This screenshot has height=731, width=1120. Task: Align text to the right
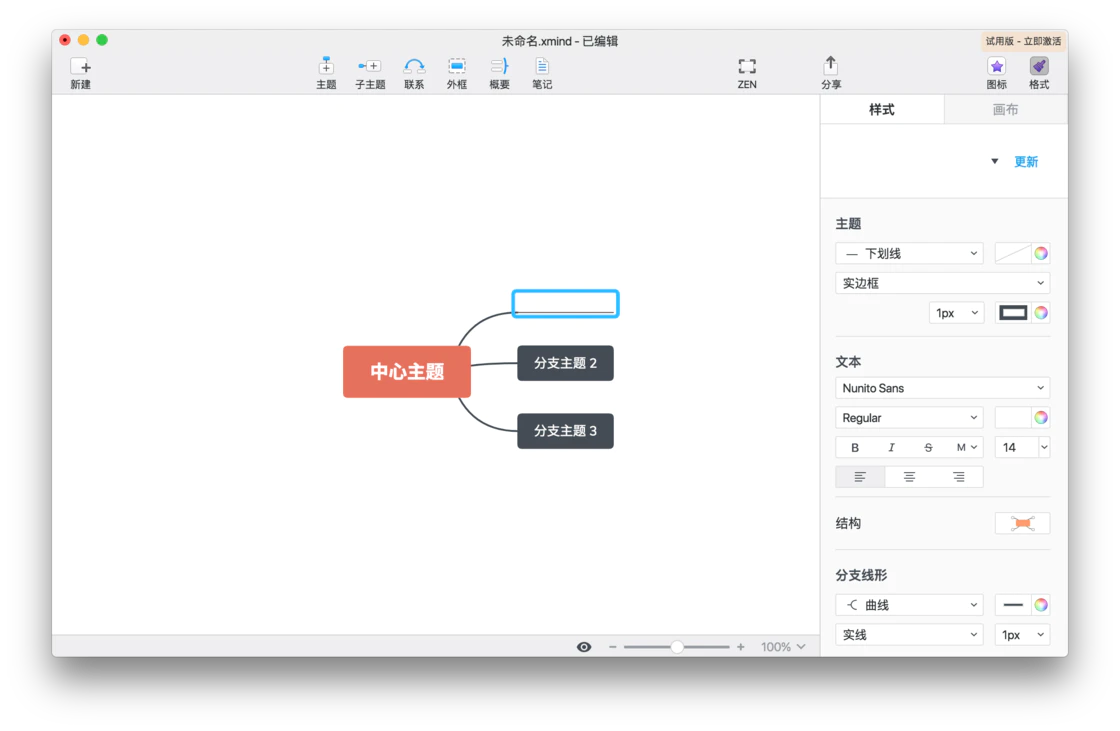tap(959, 477)
